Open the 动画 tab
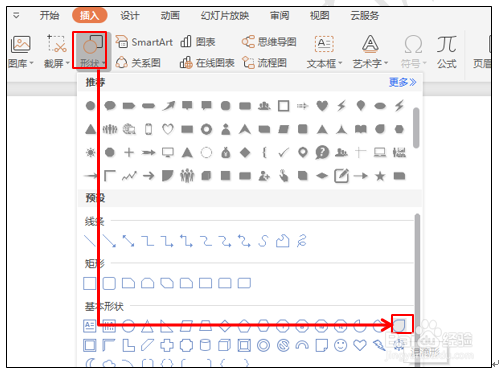Image resolution: width=502 pixels, height=373 pixels. (x=170, y=15)
